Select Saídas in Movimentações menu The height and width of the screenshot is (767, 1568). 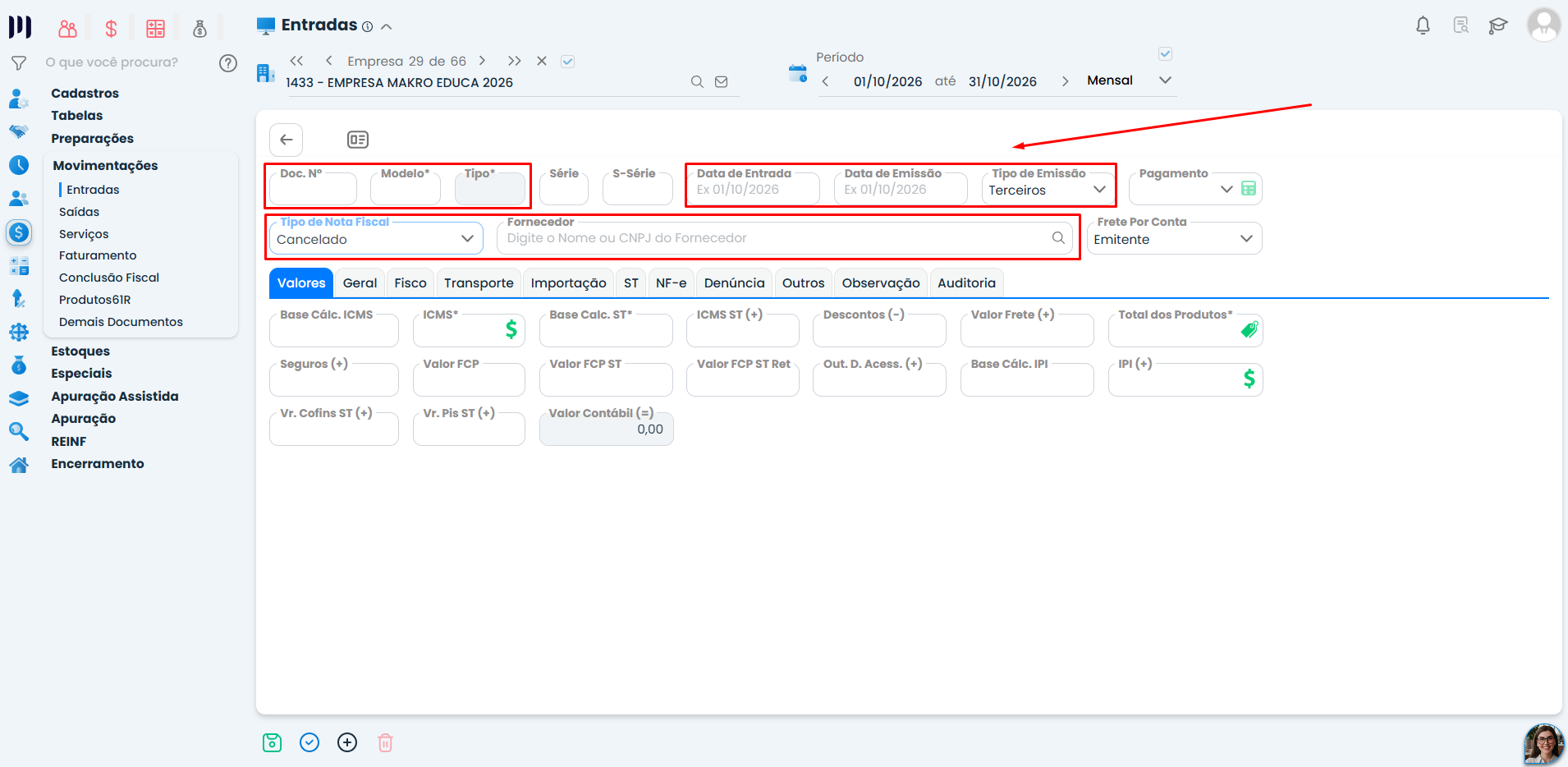coord(79,212)
